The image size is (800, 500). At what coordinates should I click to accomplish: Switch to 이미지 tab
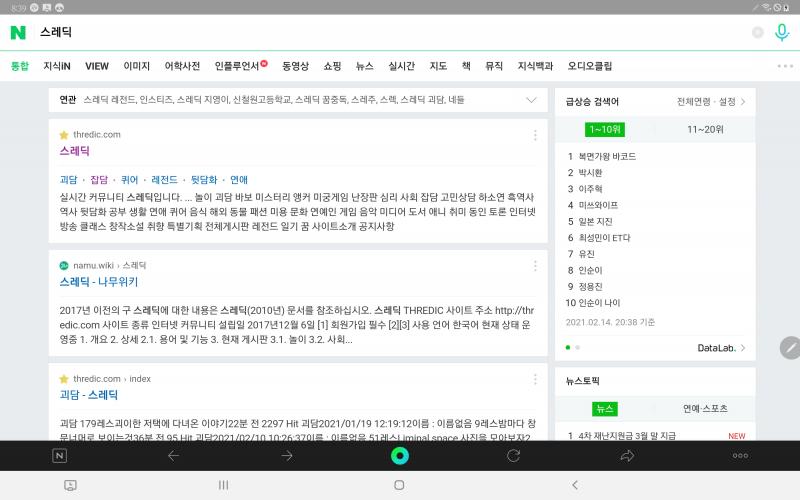point(137,66)
